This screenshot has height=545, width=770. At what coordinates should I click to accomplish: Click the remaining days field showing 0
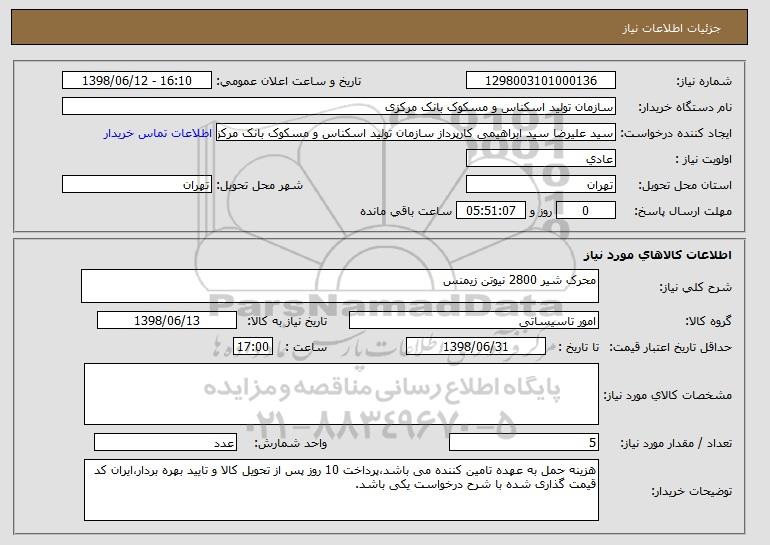pos(586,211)
